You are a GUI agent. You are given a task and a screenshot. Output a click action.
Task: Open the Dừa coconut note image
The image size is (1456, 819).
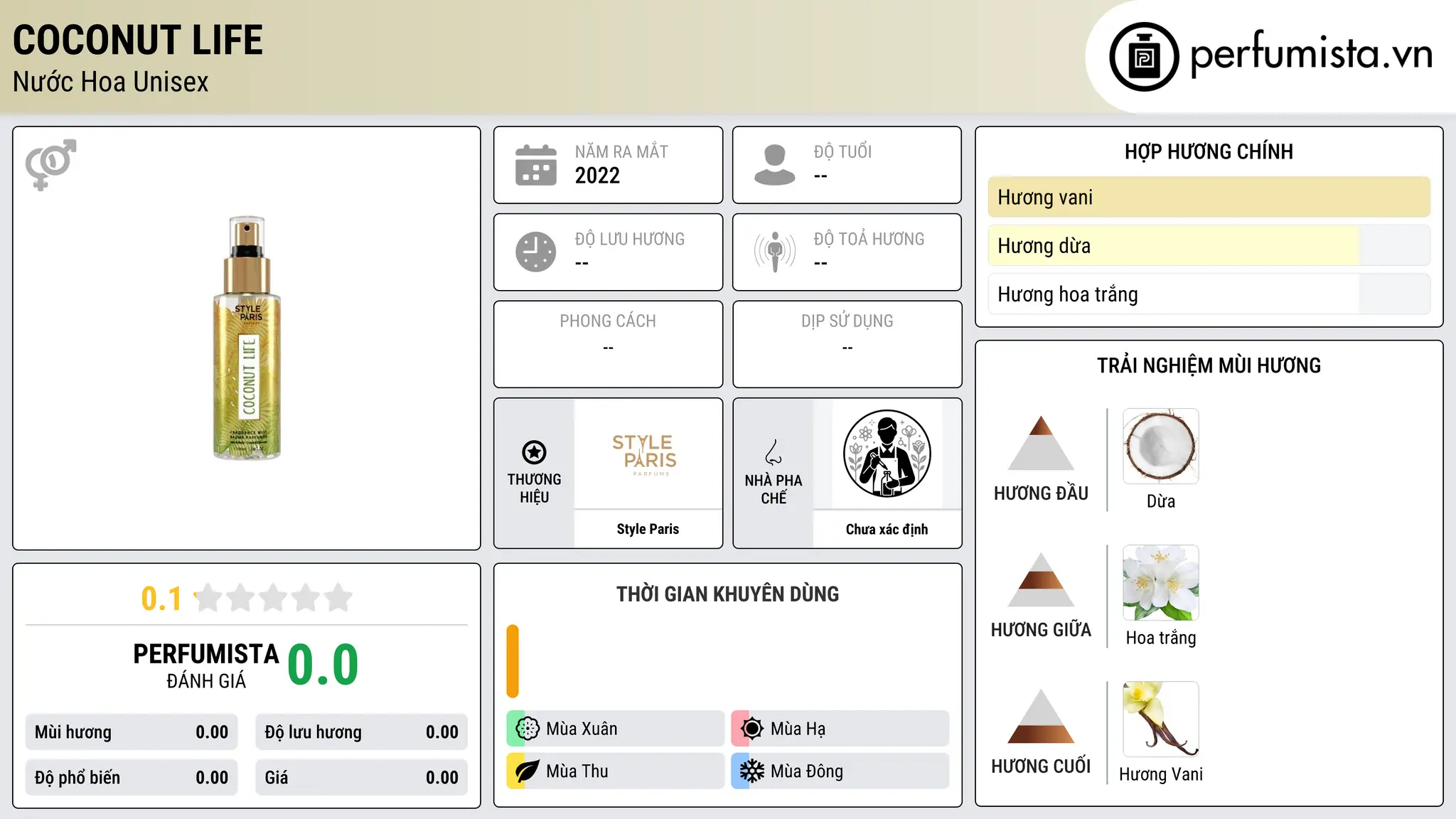[1161, 446]
